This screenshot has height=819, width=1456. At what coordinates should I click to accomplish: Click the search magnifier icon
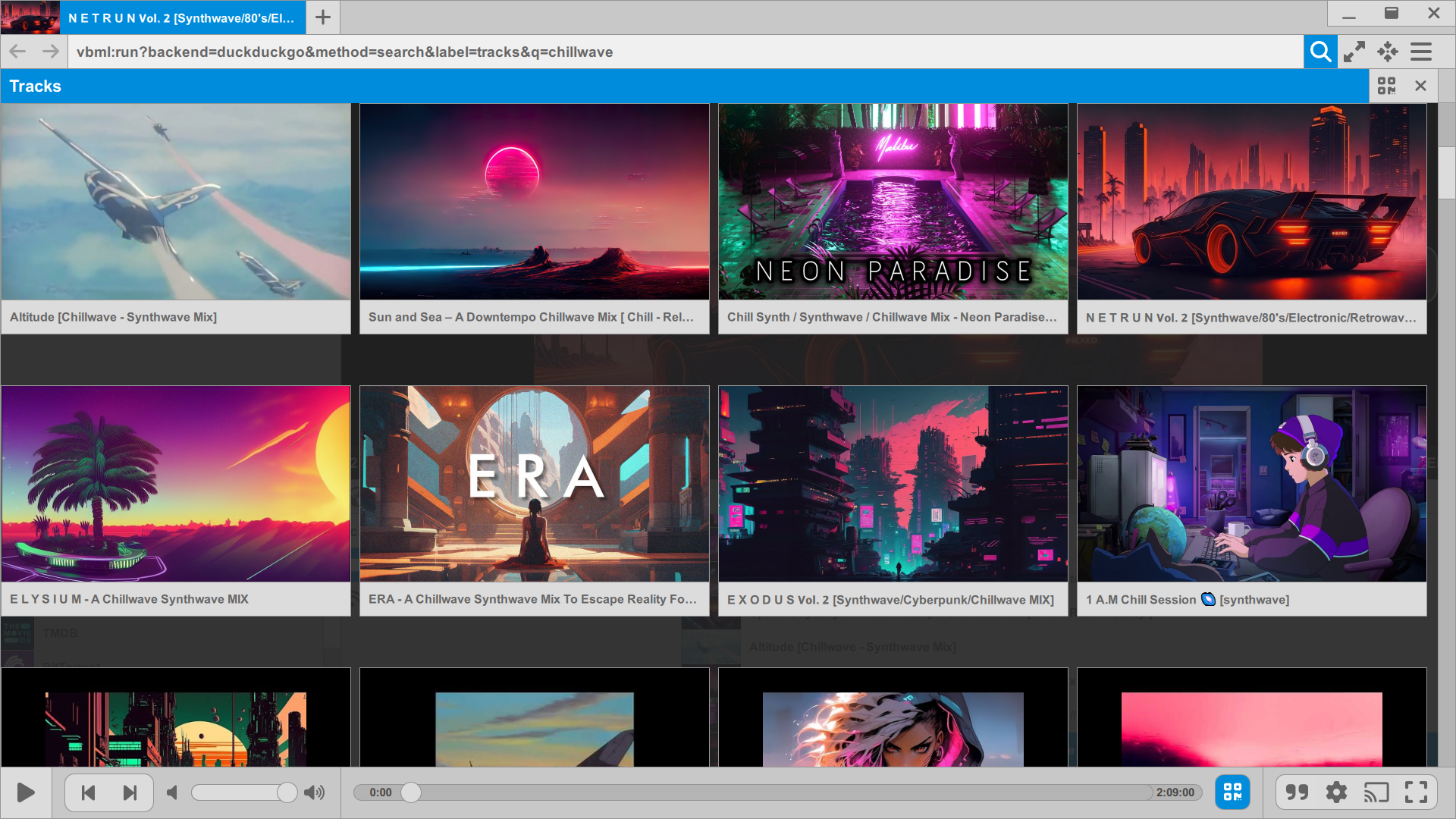(1320, 52)
